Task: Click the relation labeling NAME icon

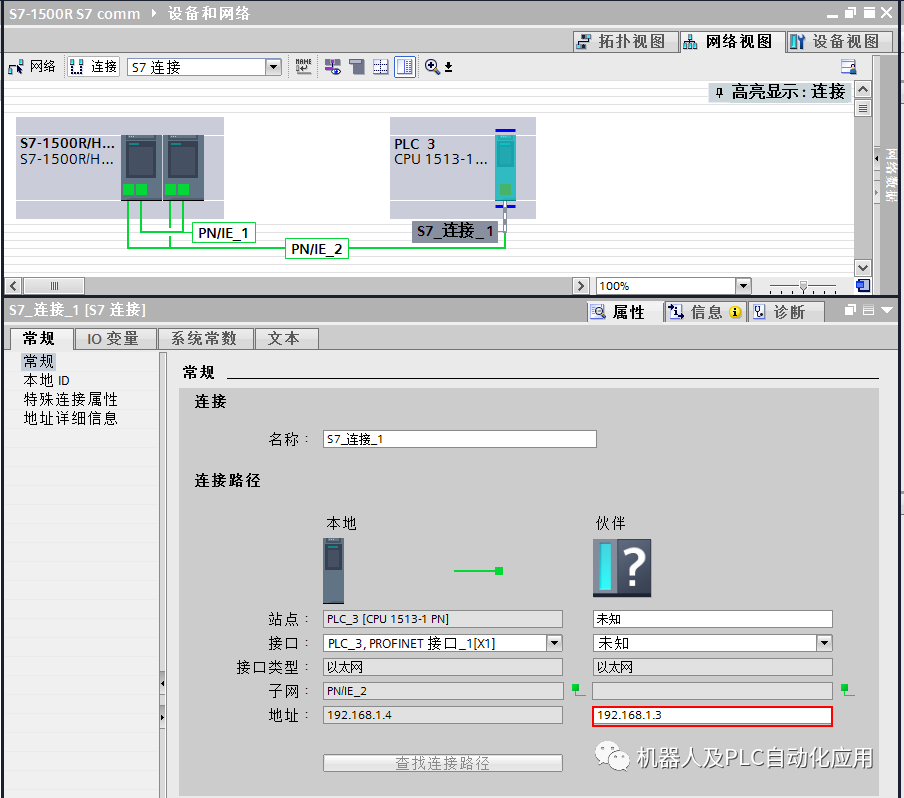Action: (303, 66)
